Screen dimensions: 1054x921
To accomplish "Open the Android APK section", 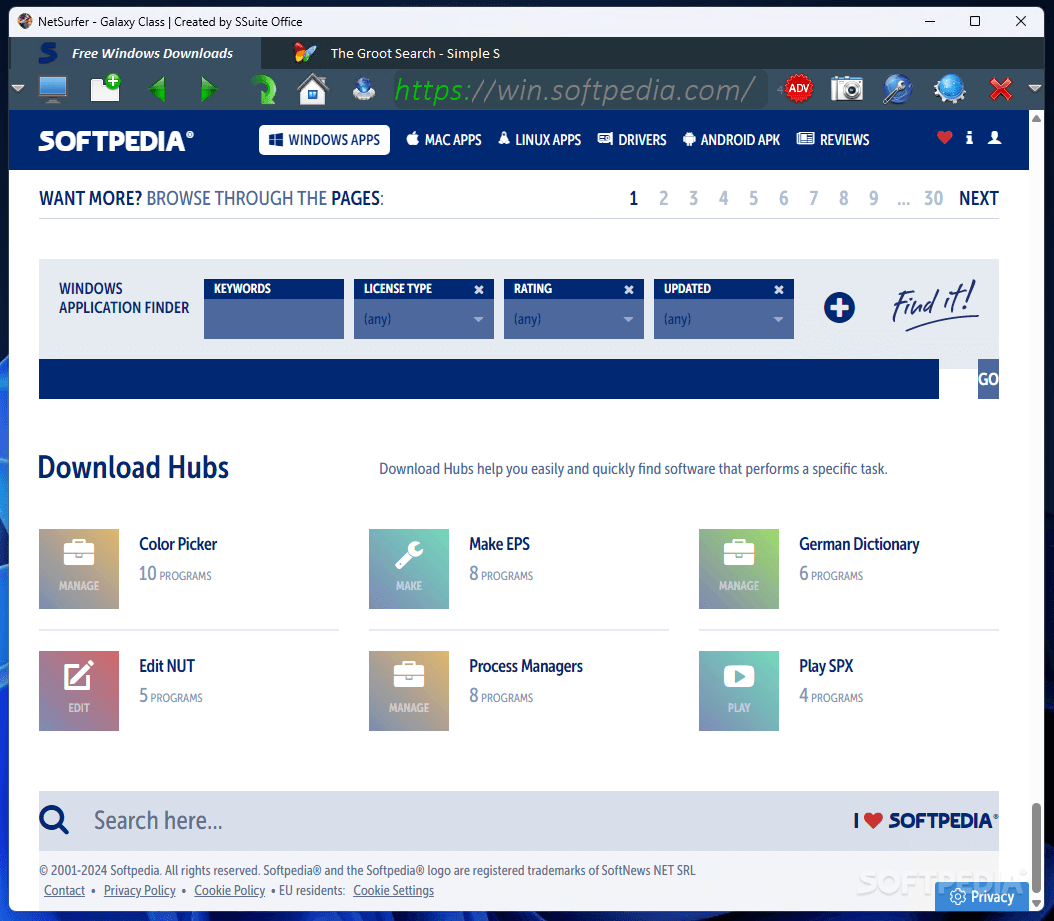I will 731,140.
